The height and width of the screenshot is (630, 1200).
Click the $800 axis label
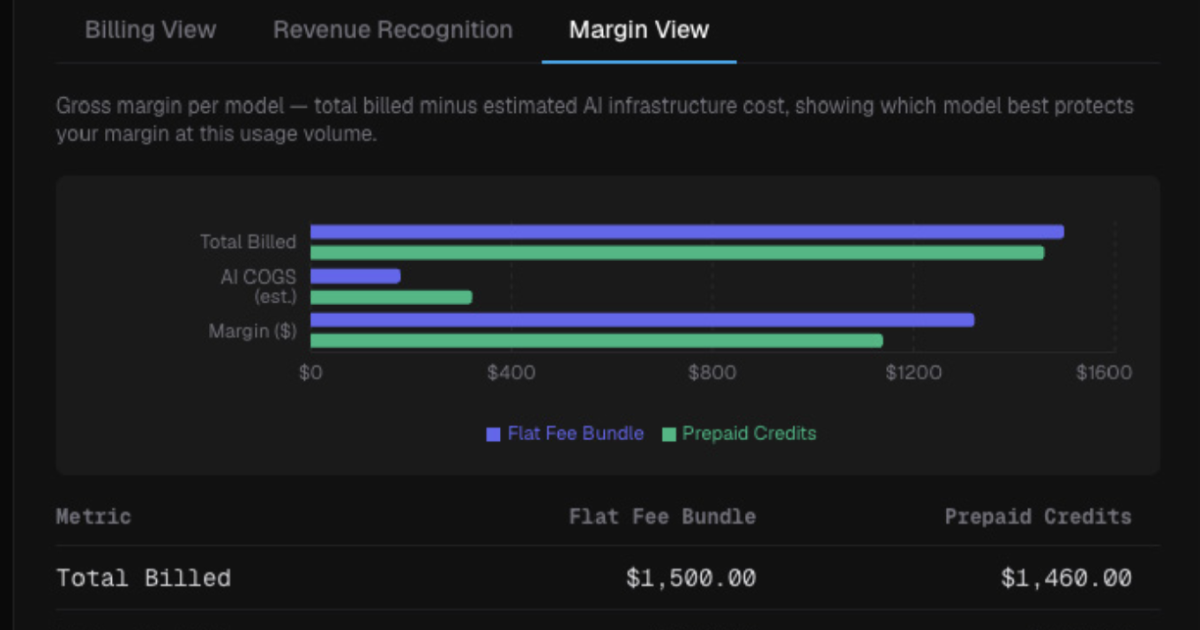coord(712,373)
